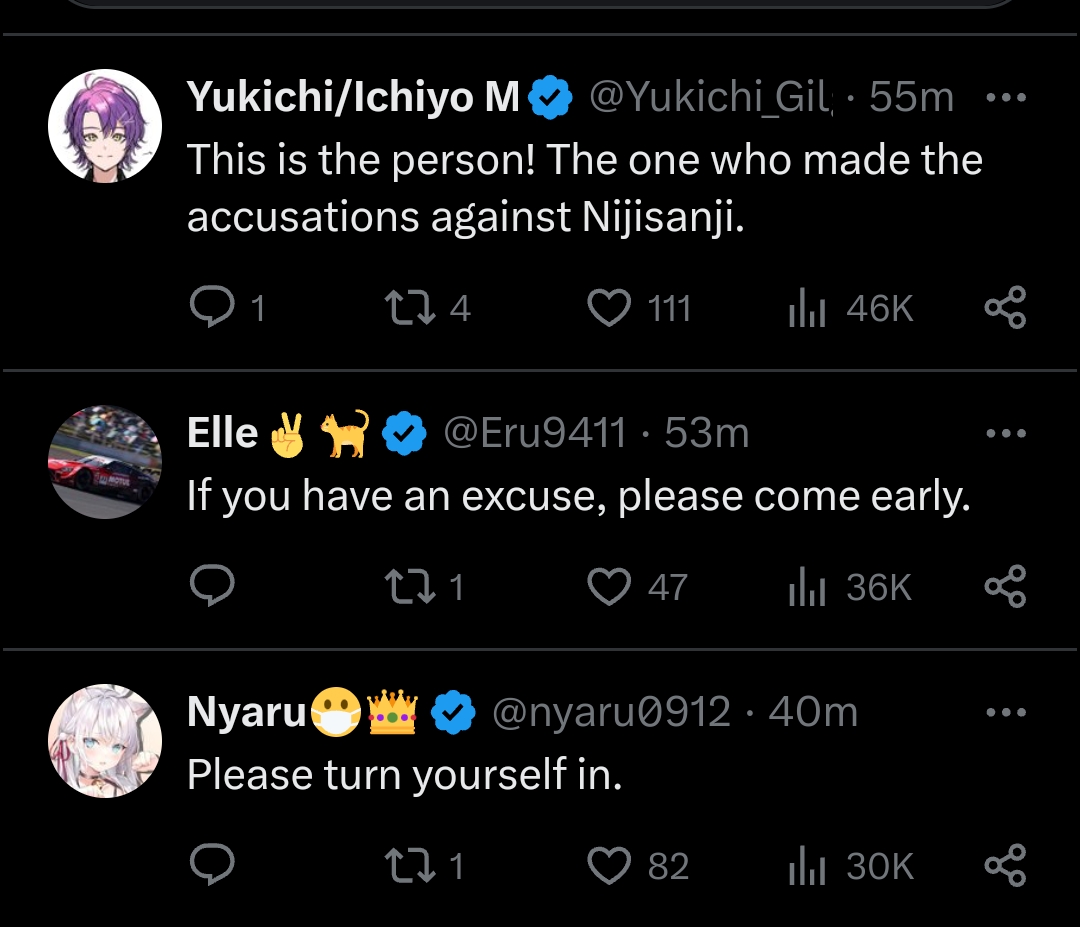Open more options for Yukichi's tweet
Image resolution: width=1080 pixels, height=927 pixels.
1006,98
